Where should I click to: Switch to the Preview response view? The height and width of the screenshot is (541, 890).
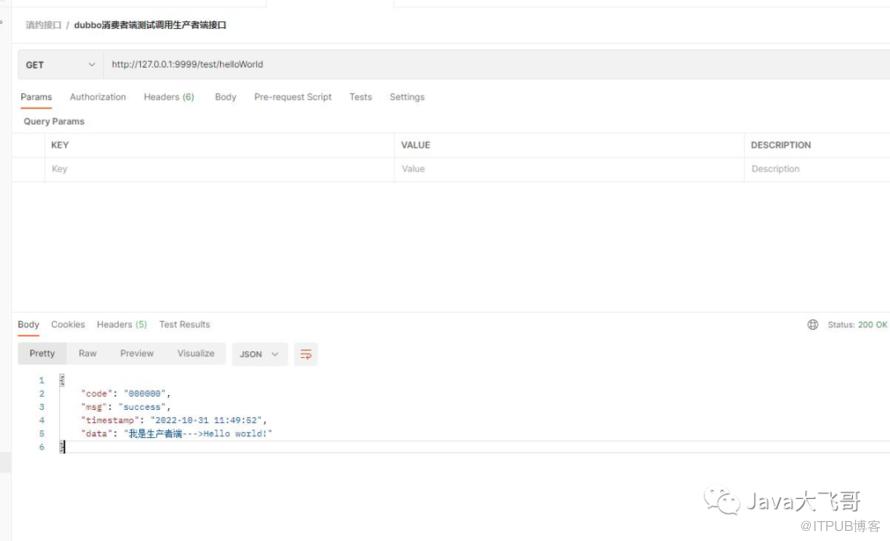137,354
